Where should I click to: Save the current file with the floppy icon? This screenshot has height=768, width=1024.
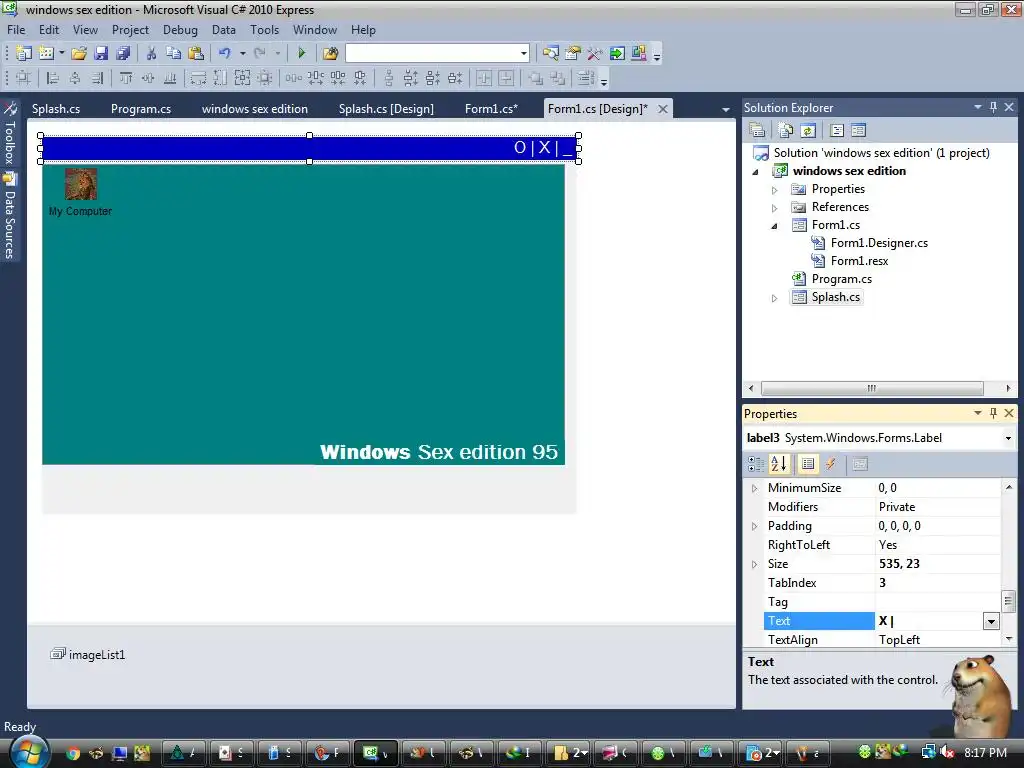coord(101,54)
